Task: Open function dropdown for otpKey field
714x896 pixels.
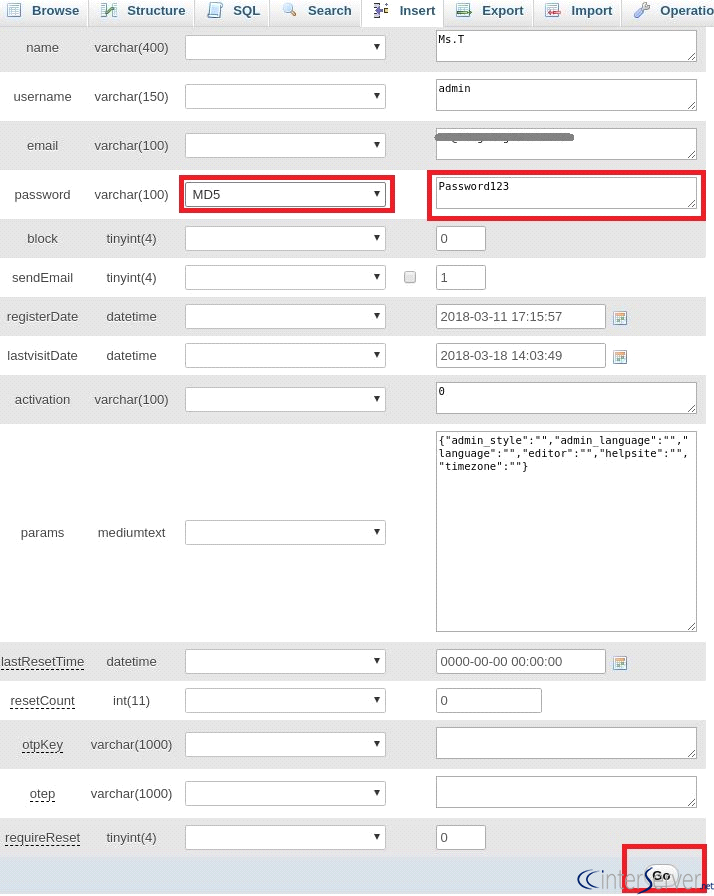Action: tap(285, 744)
